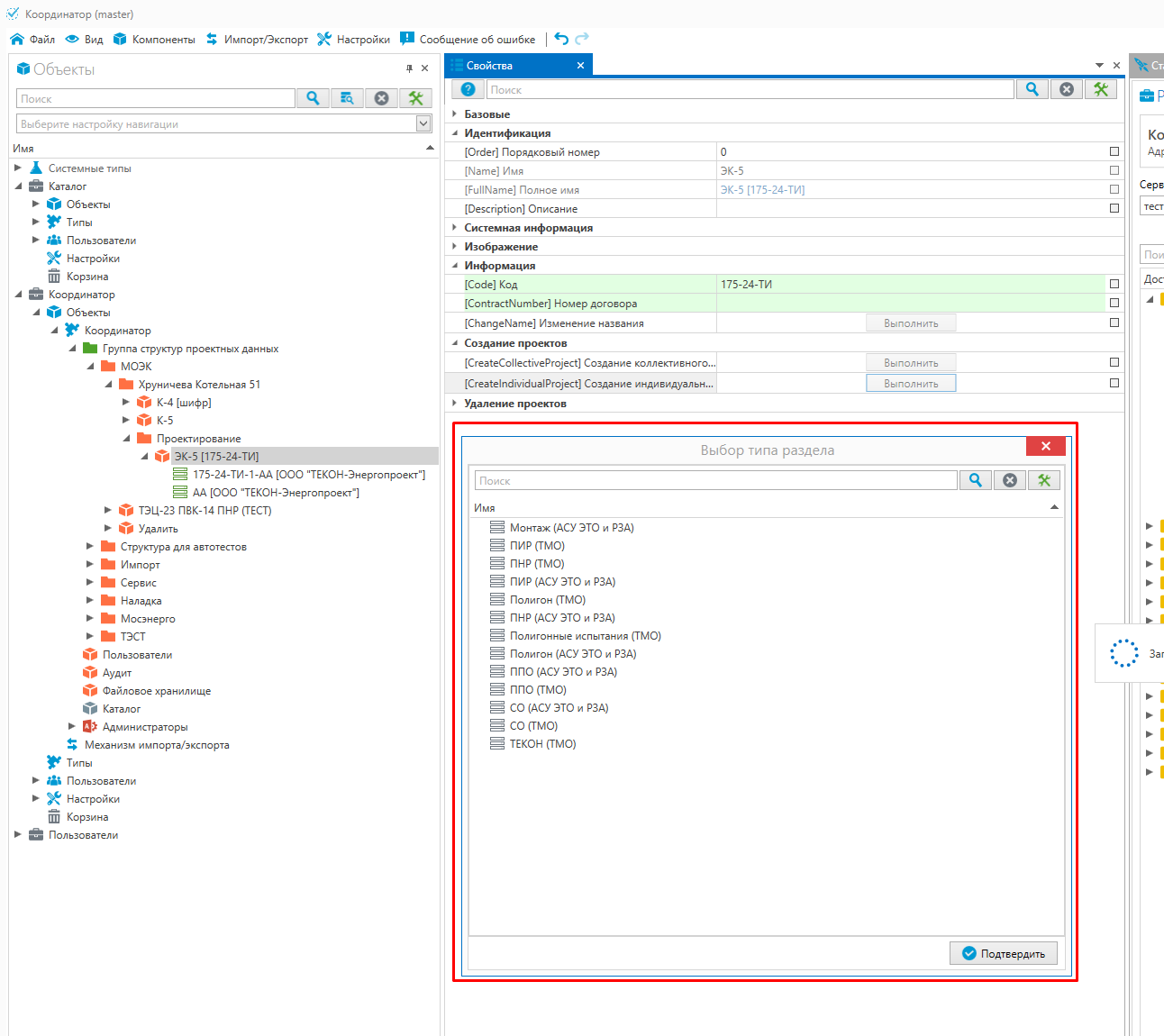Click search magnifier in Объекты panel
Viewport: 1164px width, 1036px height.
313,98
